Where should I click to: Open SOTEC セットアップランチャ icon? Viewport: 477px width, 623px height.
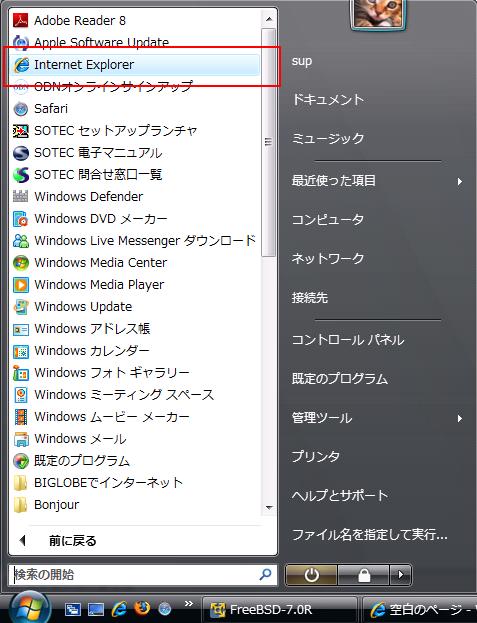point(20,131)
